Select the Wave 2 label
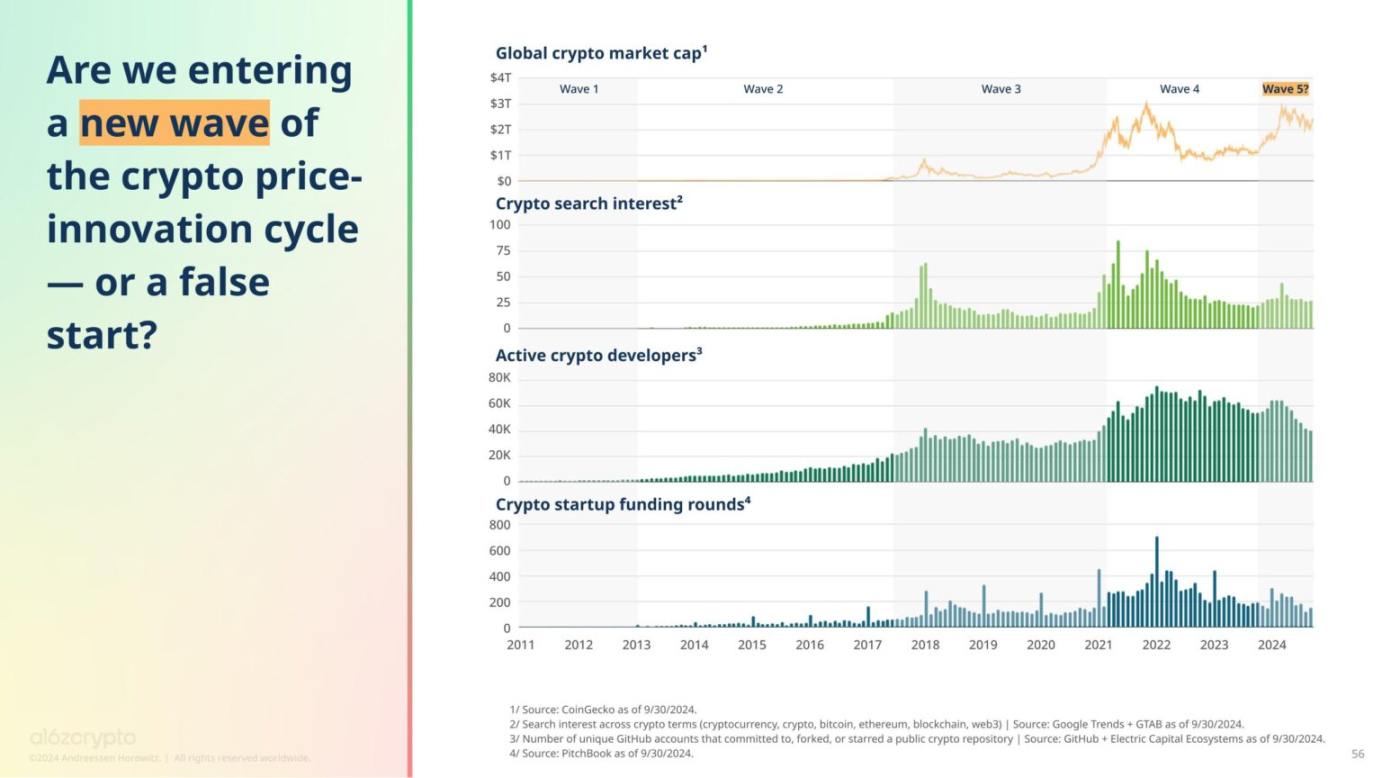This screenshot has height=778, width=1382. click(763, 89)
